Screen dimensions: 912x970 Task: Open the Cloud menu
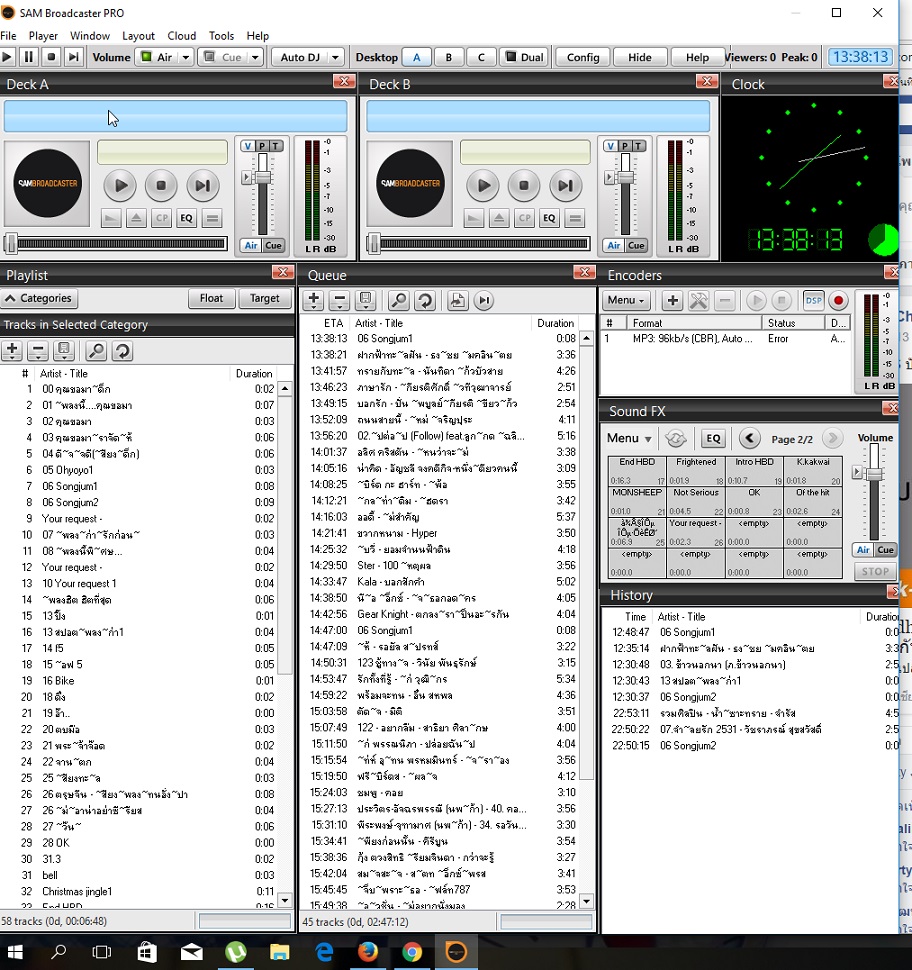click(x=181, y=36)
